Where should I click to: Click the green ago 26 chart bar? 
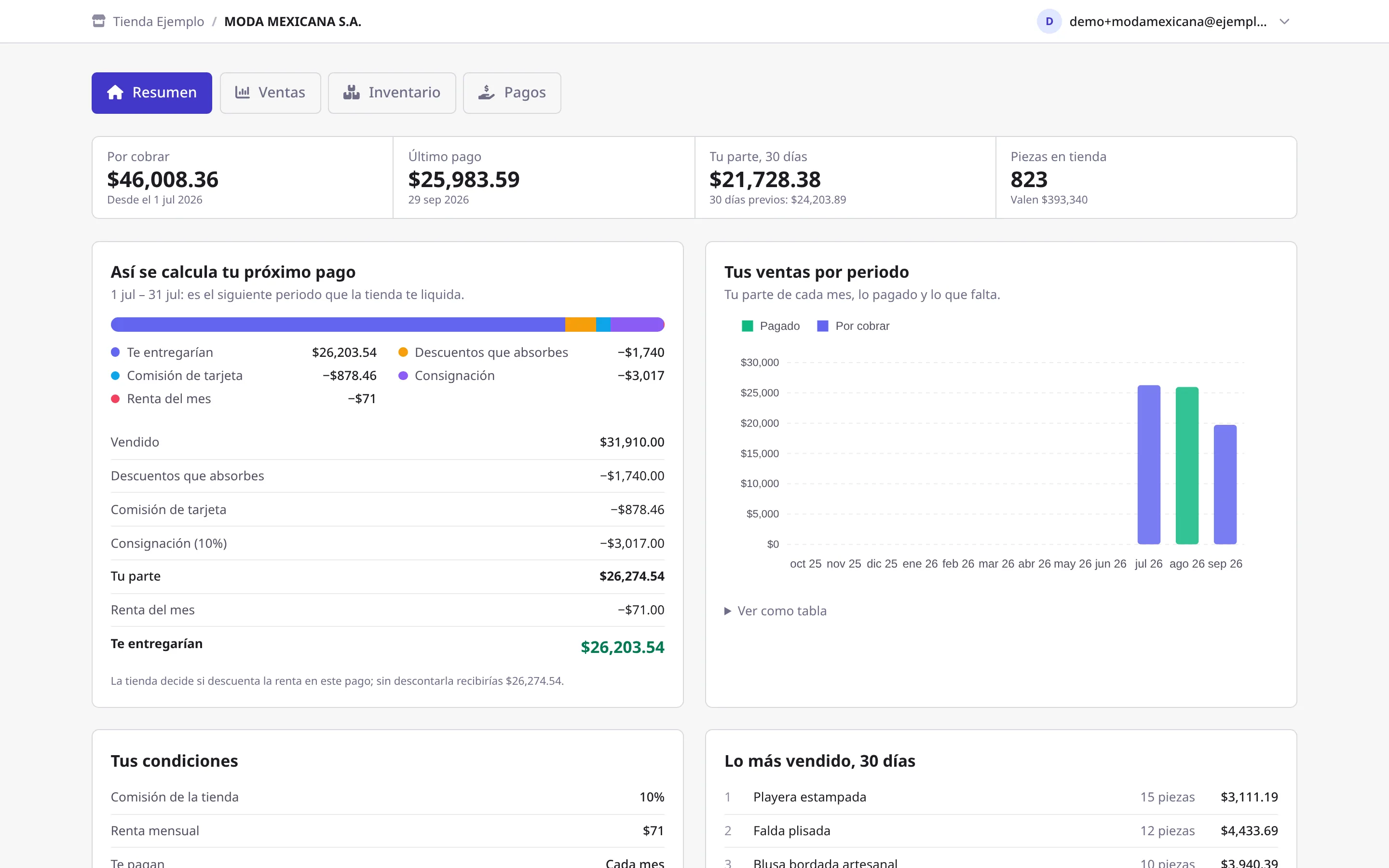pyautogui.click(x=1187, y=465)
